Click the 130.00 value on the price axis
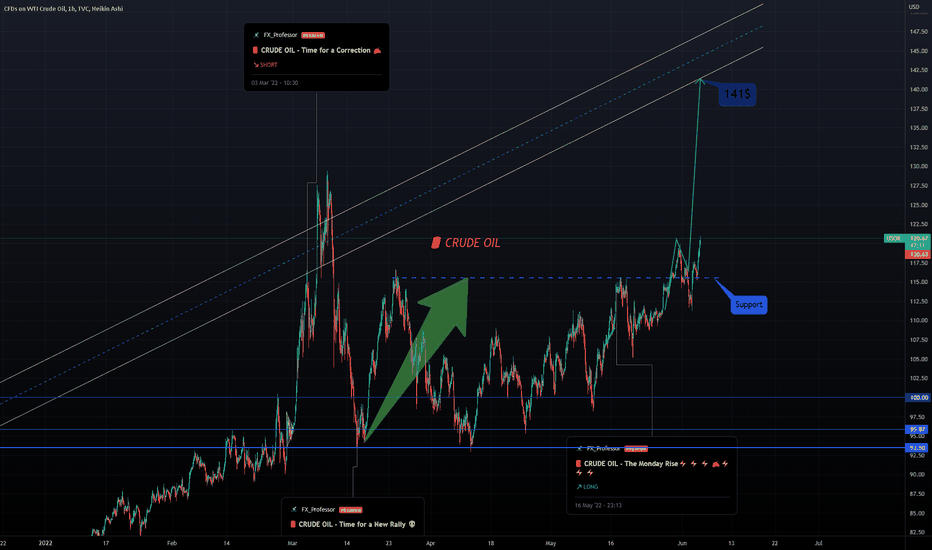932x550 pixels. 918,166
